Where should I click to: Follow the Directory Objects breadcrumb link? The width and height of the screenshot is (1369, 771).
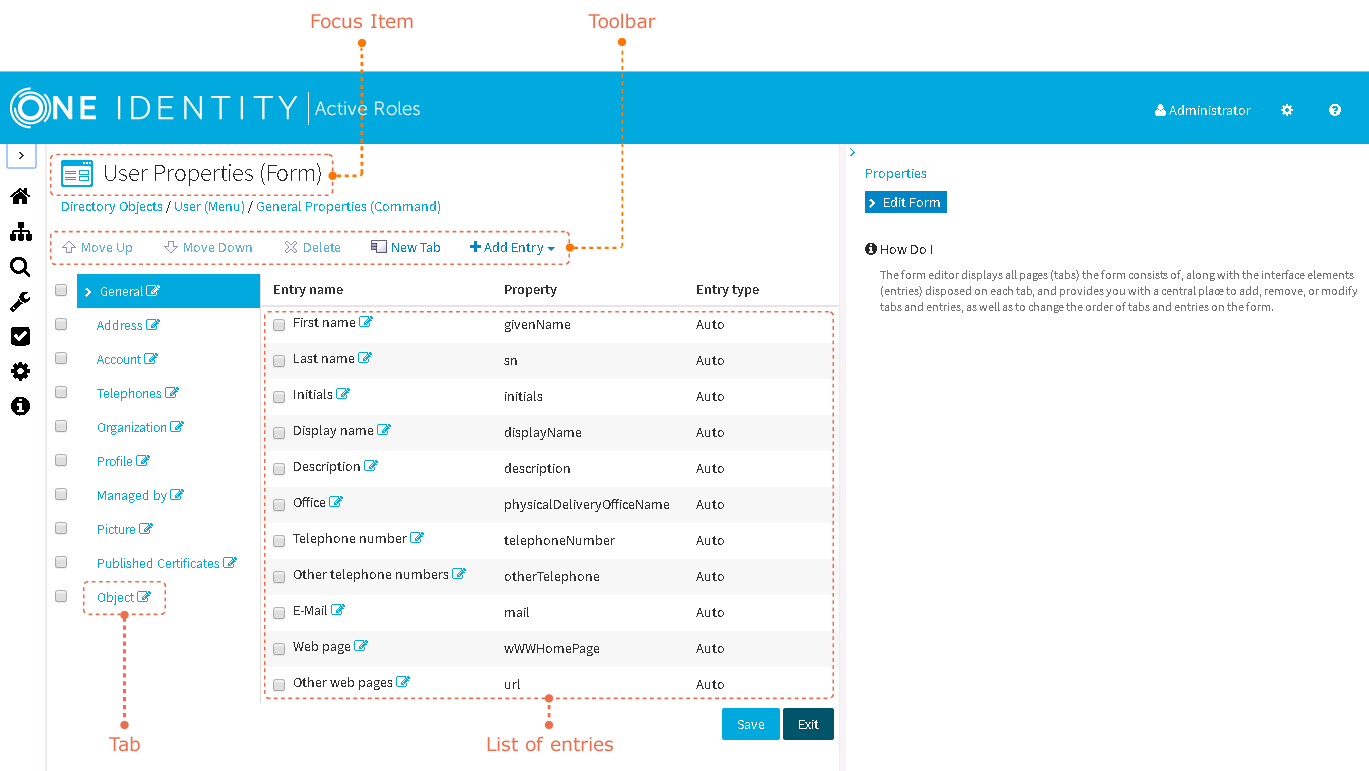(x=111, y=207)
